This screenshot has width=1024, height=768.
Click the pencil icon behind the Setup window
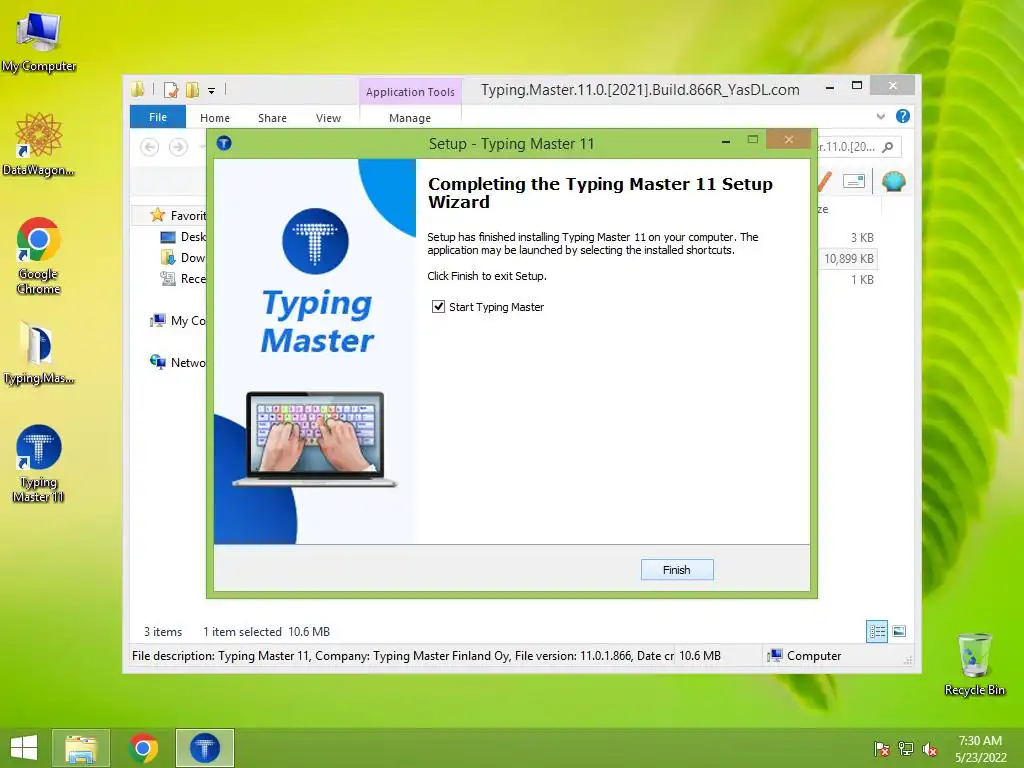pyautogui.click(x=825, y=181)
